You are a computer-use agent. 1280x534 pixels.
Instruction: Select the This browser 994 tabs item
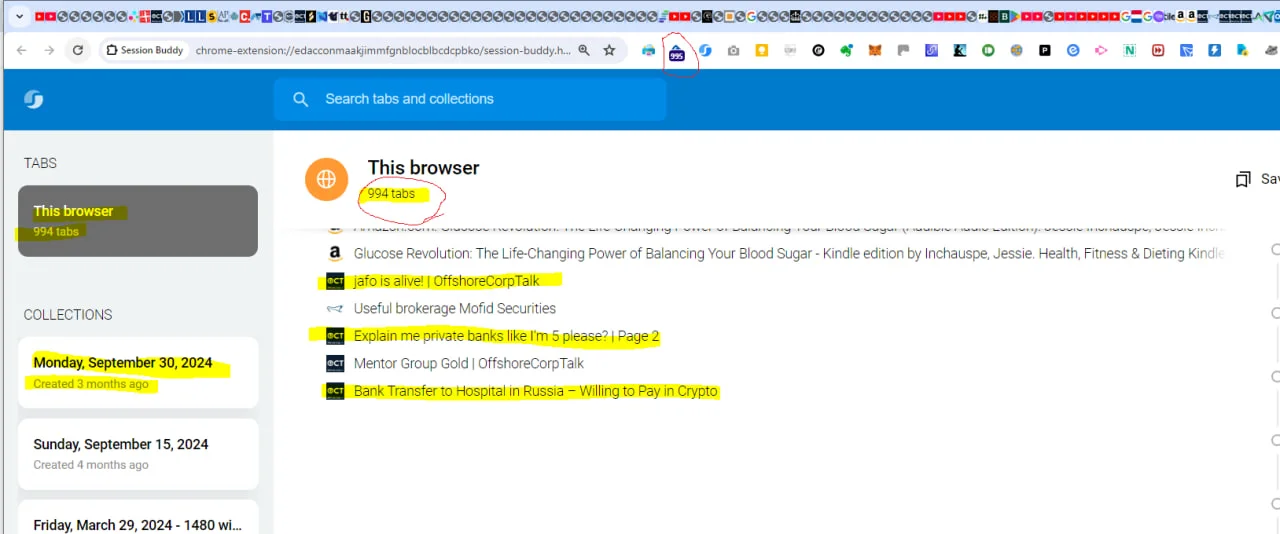coord(138,220)
